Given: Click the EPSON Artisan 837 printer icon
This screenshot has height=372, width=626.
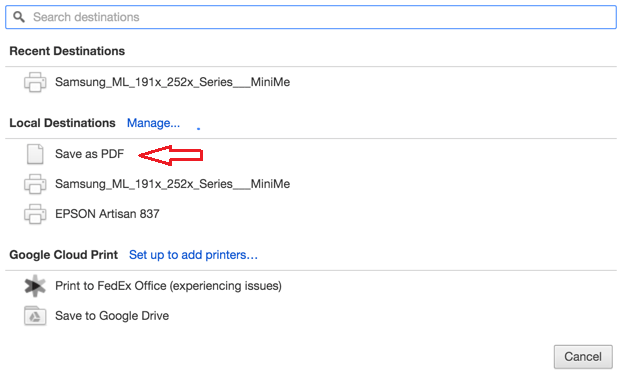Looking at the screenshot, I should point(35,214).
